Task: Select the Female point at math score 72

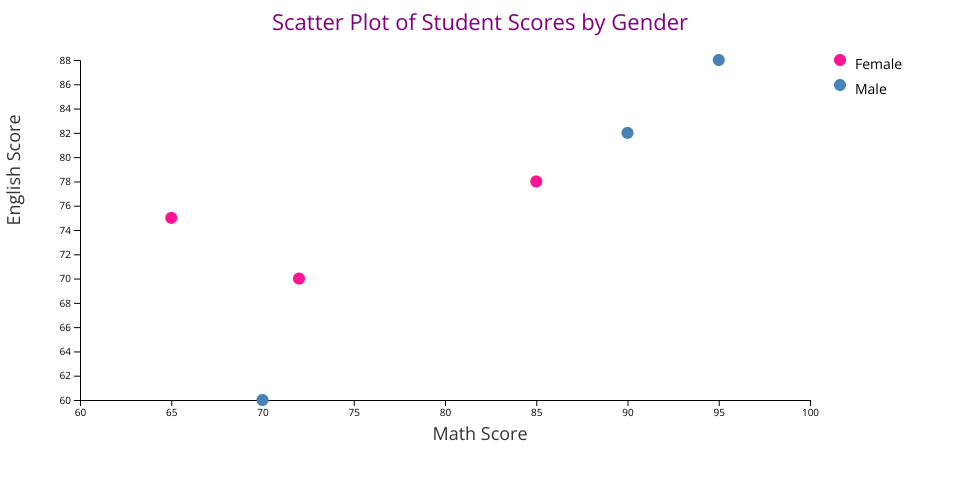Action: [x=299, y=279]
